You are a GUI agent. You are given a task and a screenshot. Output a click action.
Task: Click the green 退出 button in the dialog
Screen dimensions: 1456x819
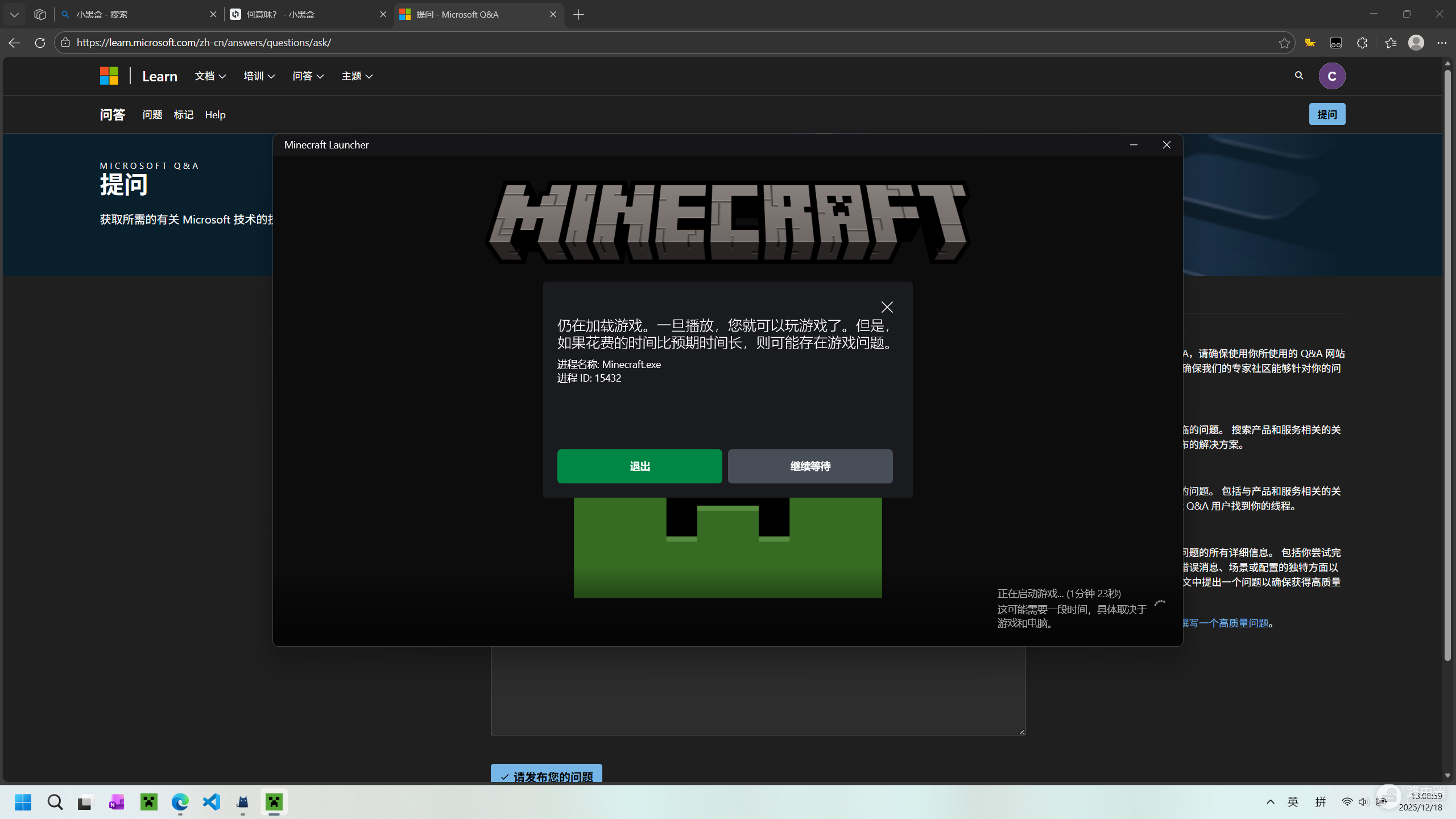tap(639, 466)
